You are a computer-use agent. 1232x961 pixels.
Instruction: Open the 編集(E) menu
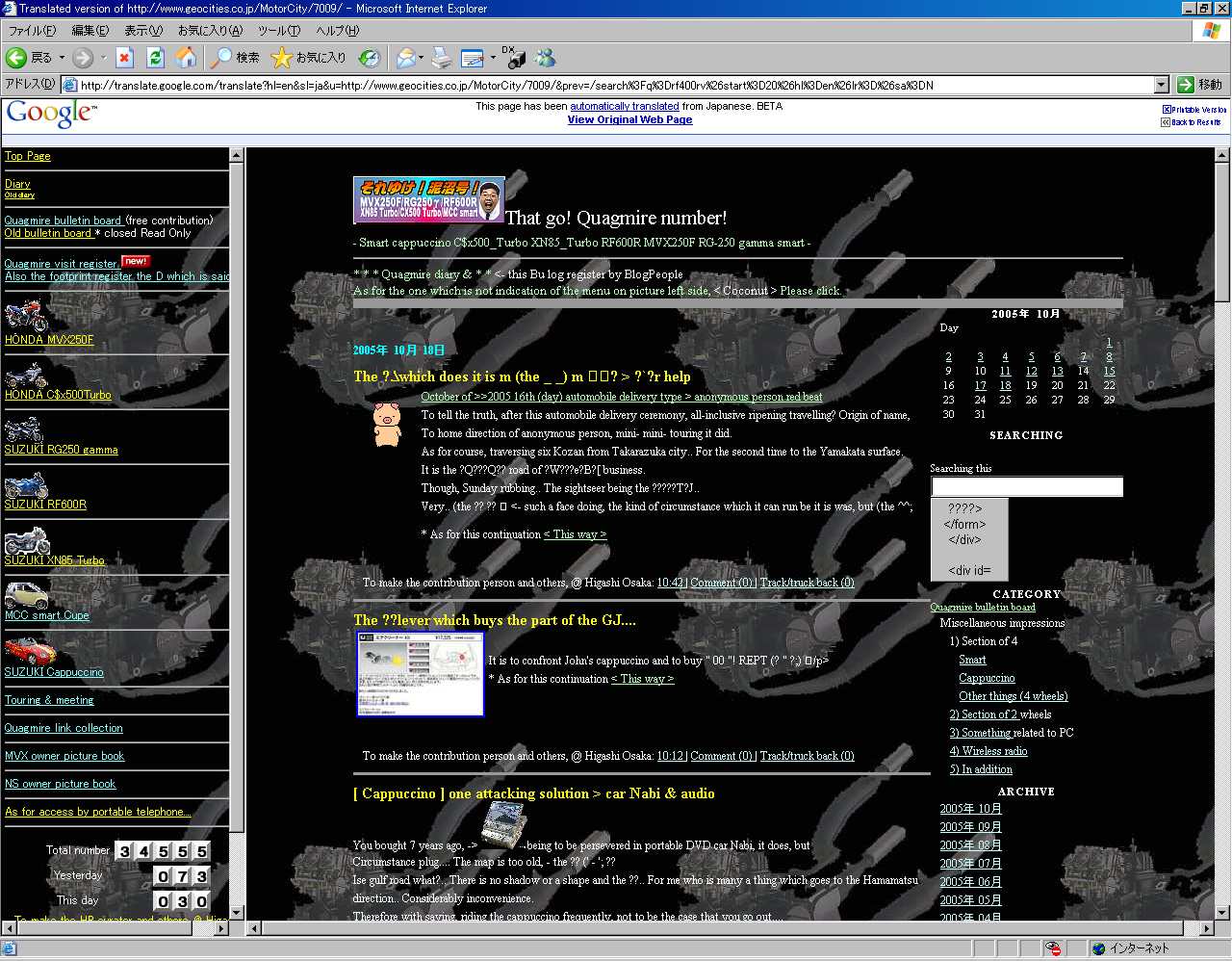(x=90, y=31)
